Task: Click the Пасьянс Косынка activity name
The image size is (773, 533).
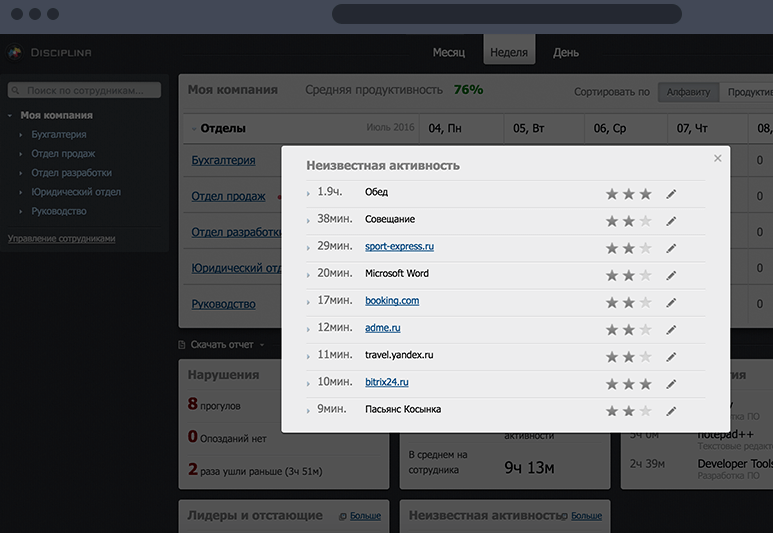Action: point(403,409)
